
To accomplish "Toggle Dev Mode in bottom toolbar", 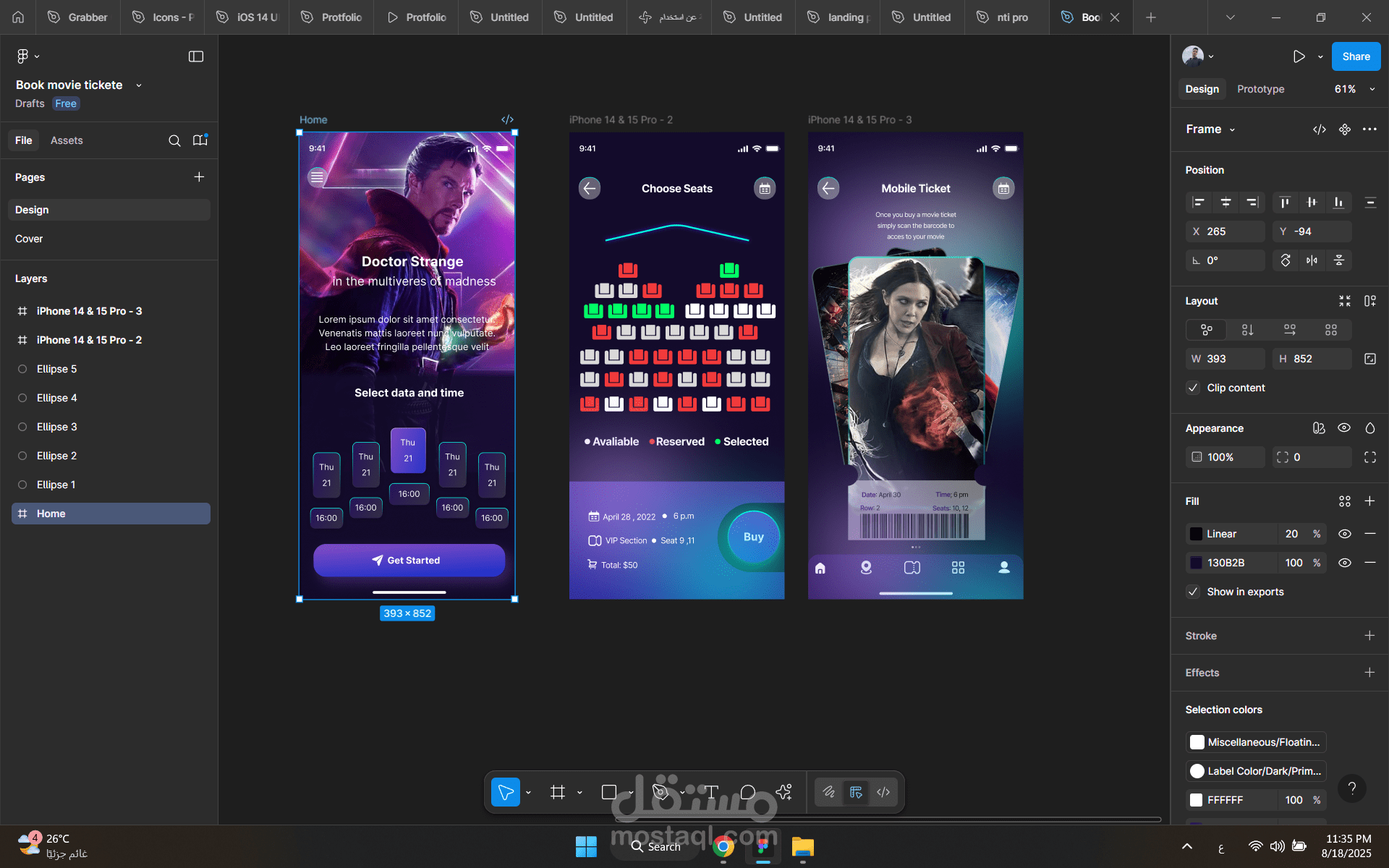I will (883, 792).
